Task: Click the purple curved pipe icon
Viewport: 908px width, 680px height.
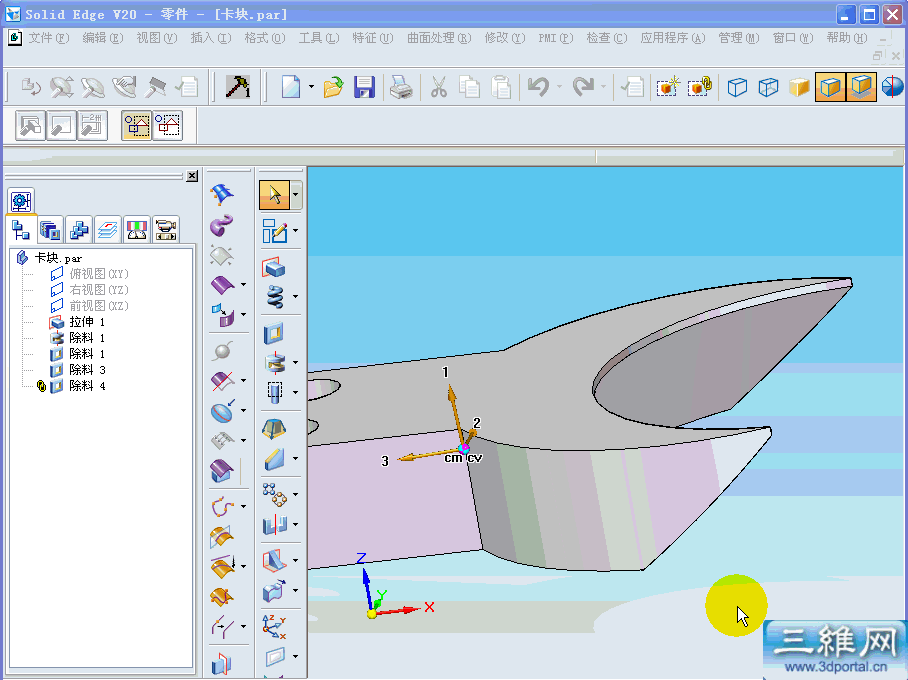Action: 221,225
